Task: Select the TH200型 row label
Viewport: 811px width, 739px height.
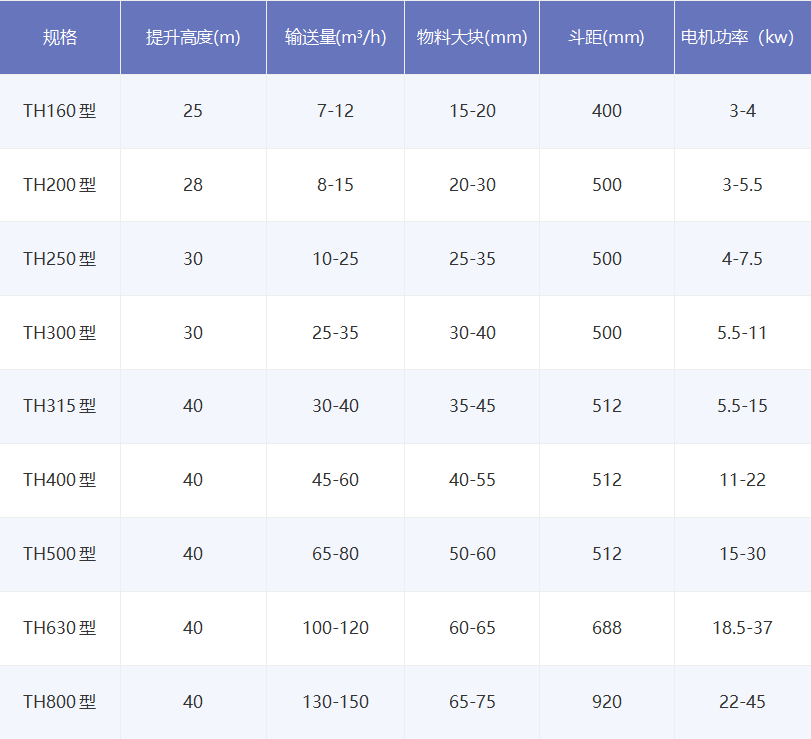Action: [60, 185]
